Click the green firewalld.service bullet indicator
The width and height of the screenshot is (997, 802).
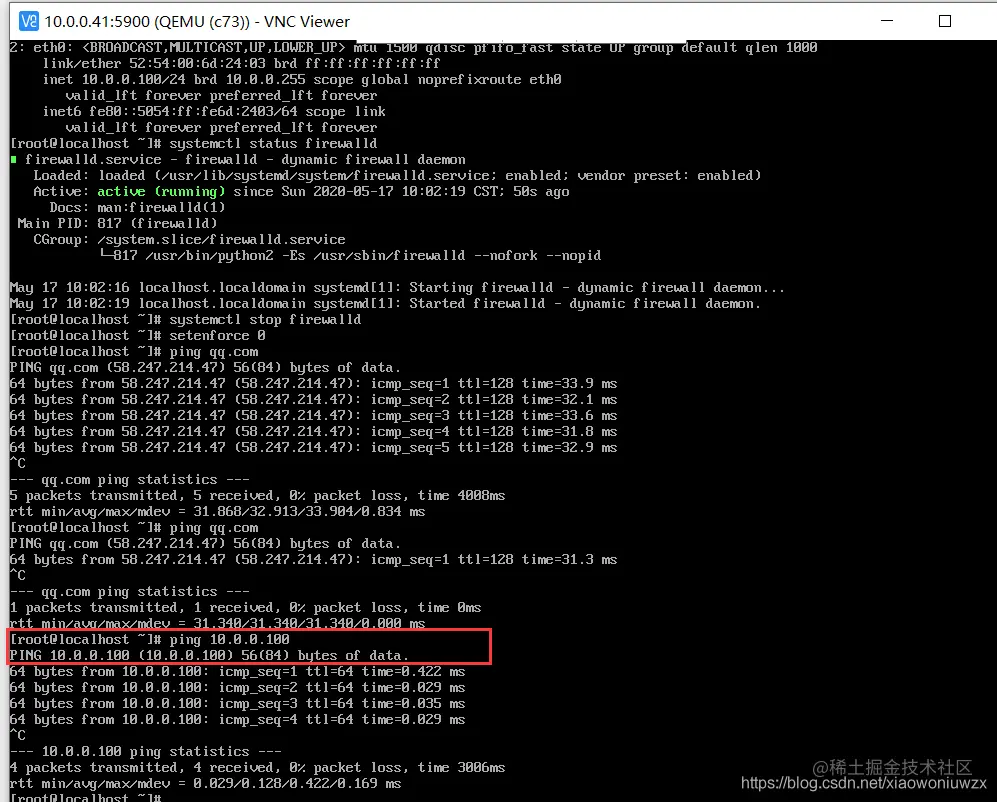[x=13, y=160]
